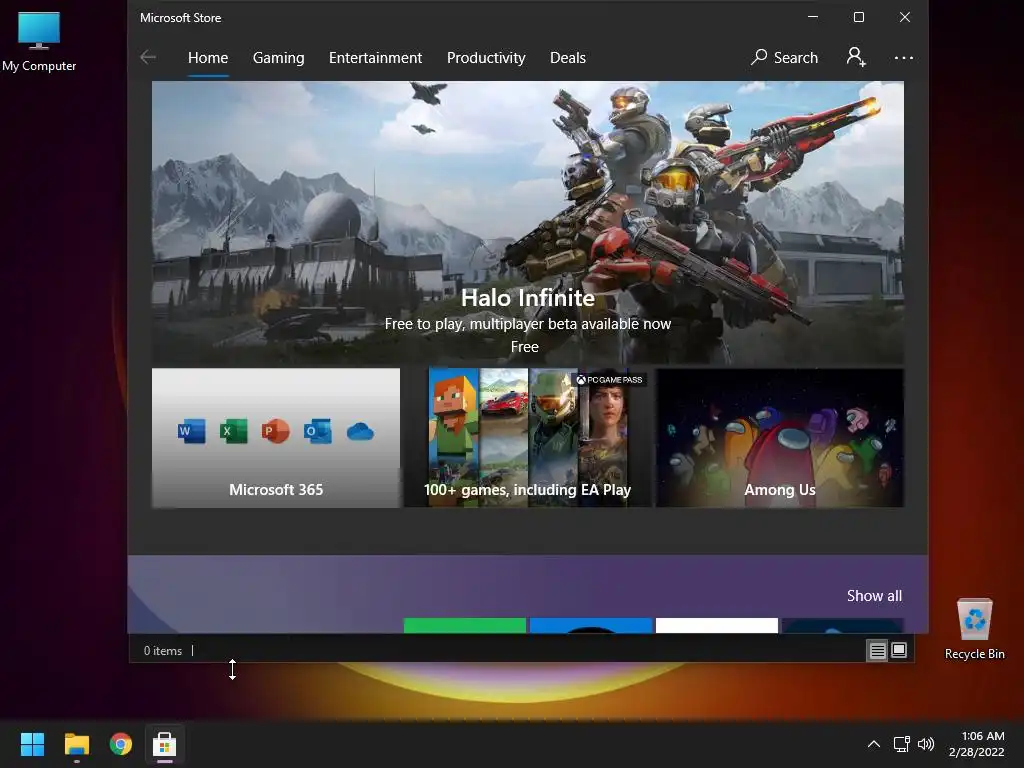Go back with the Store back arrow

pyautogui.click(x=148, y=57)
